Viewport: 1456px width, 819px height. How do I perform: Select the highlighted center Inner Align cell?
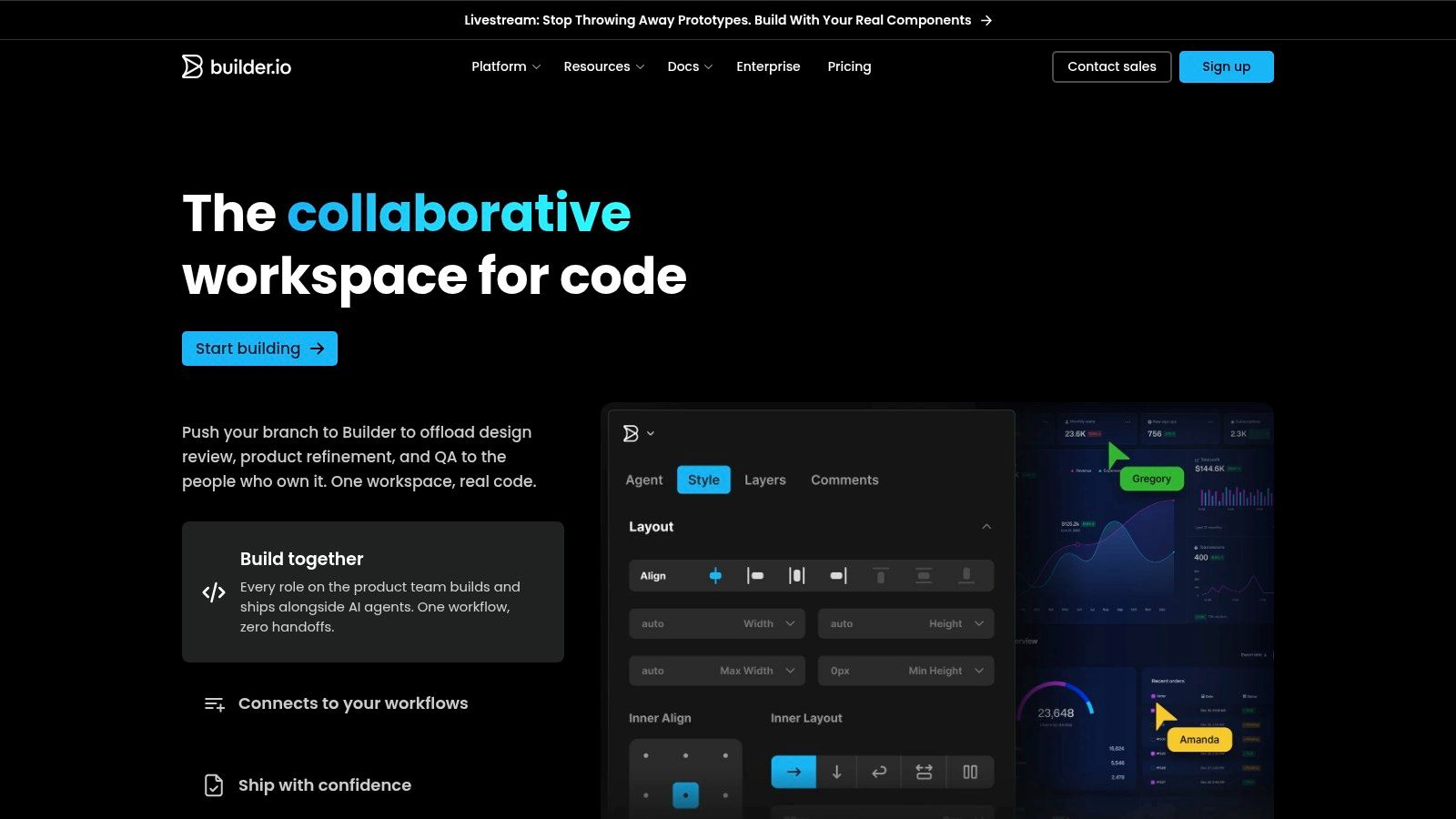point(685,795)
